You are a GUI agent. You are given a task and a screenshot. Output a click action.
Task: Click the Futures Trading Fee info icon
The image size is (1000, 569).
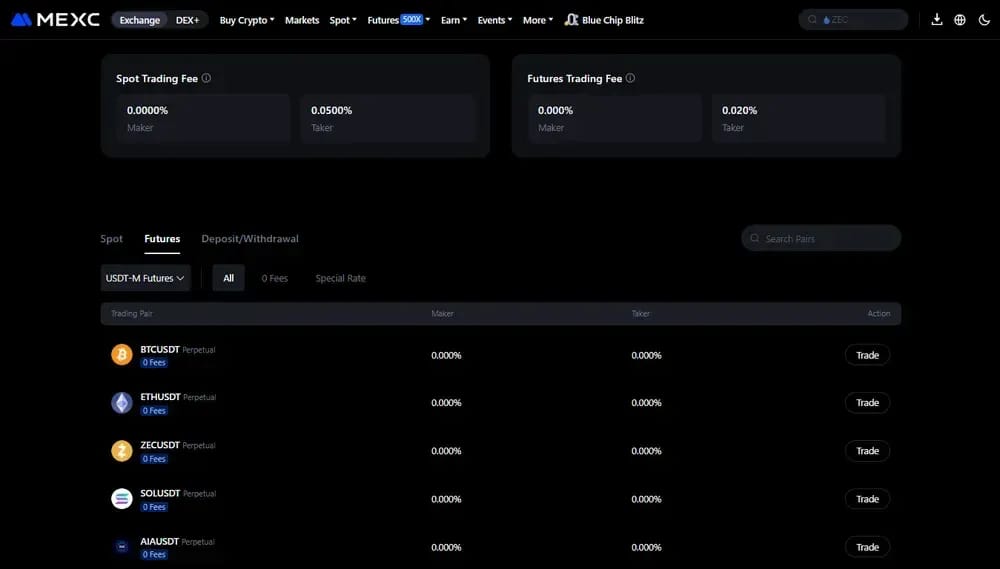pos(630,78)
